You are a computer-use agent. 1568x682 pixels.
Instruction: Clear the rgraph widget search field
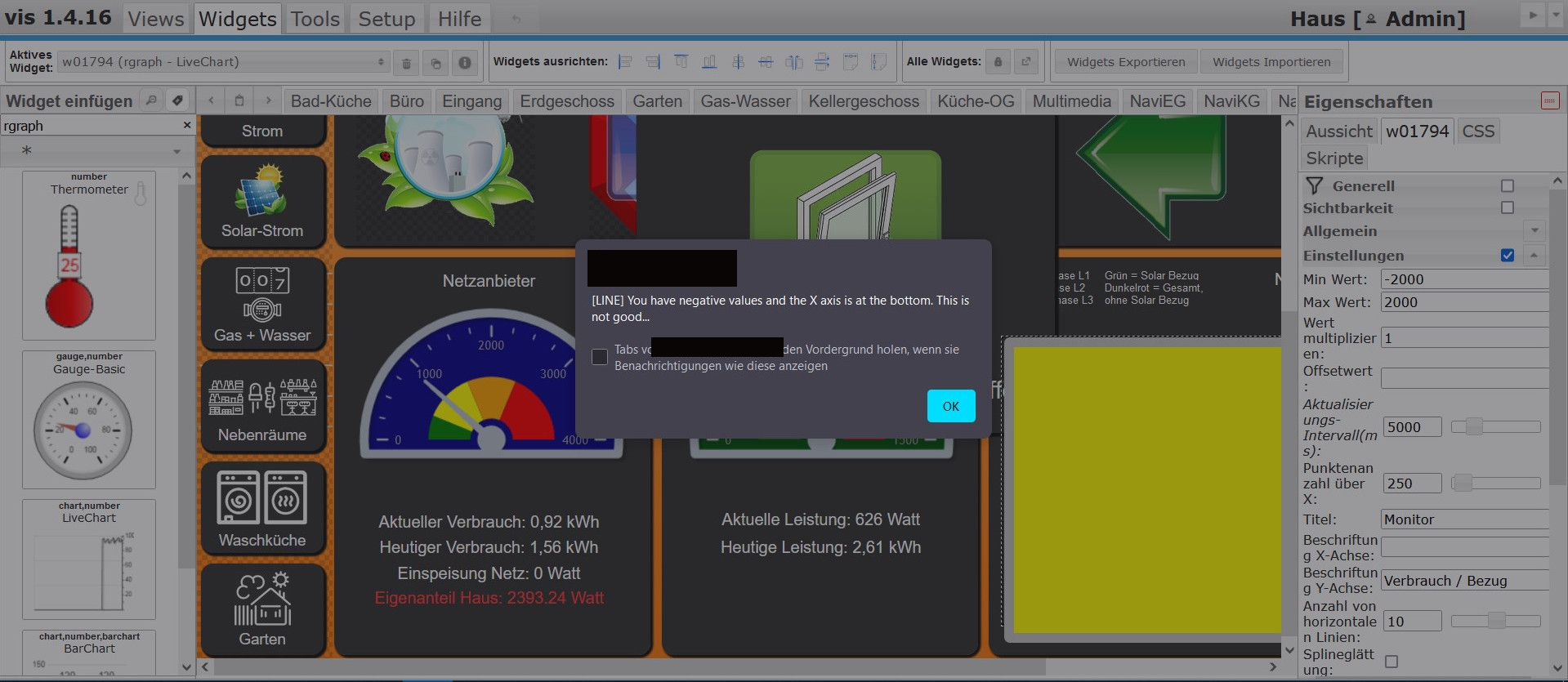point(187,126)
